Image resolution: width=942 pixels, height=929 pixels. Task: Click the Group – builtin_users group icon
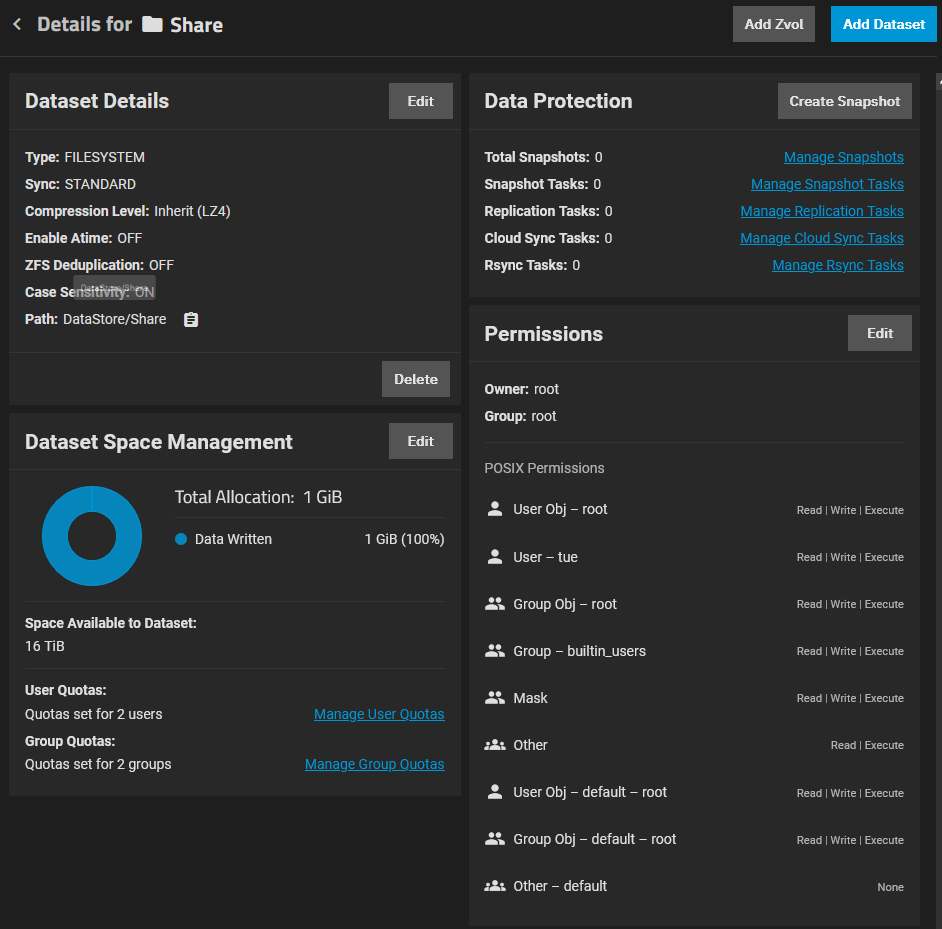coord(495,651)
